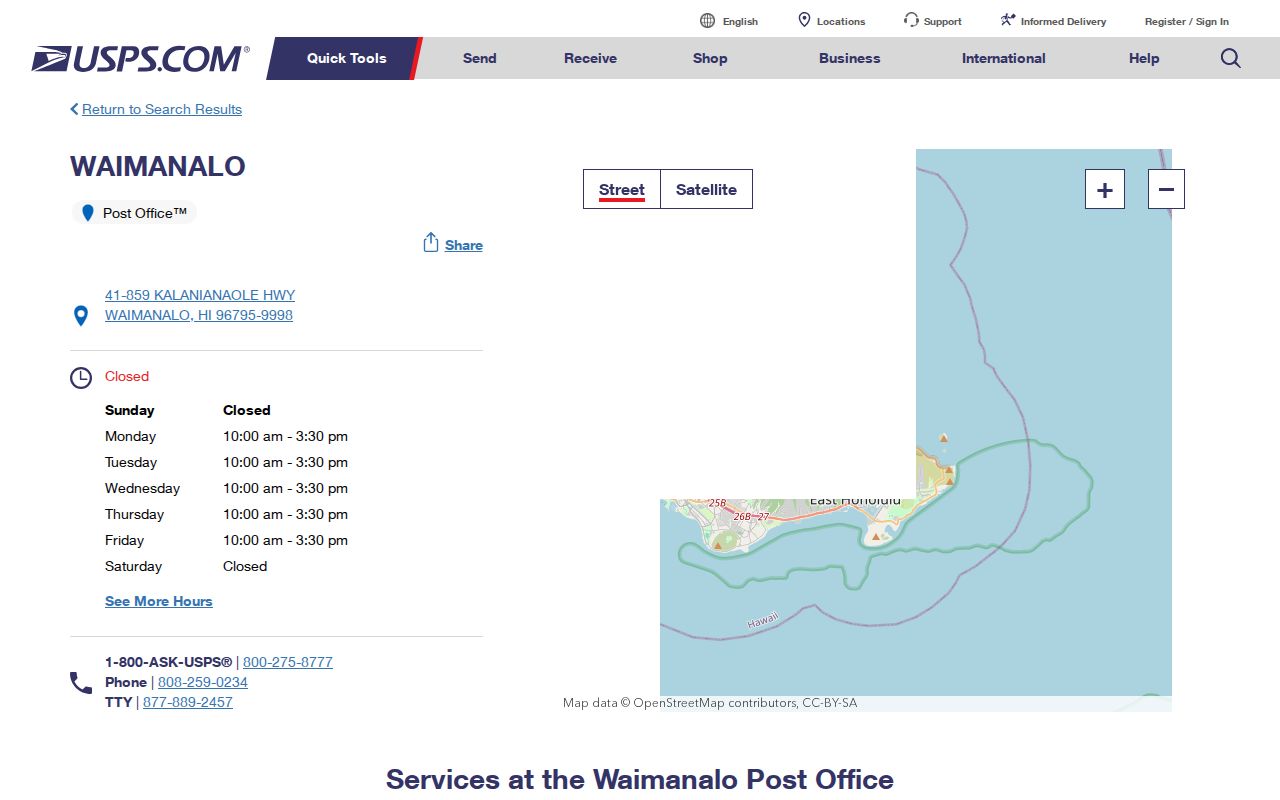Click the 800-275-8777 number link

coord(288,662)
